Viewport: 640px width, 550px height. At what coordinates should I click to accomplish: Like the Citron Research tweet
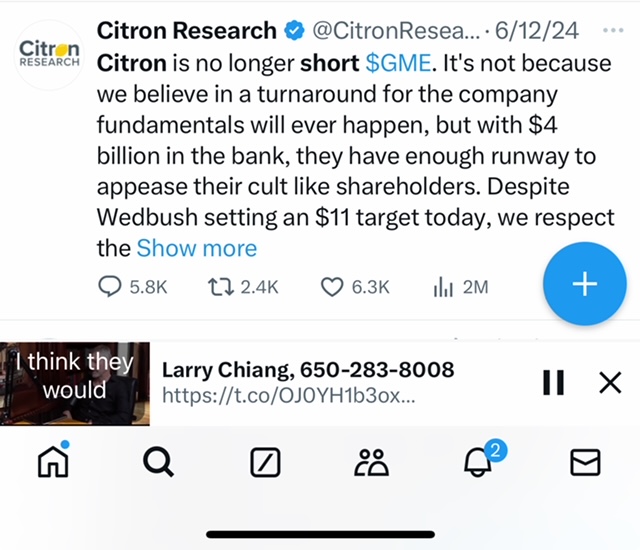click(332, 287)
